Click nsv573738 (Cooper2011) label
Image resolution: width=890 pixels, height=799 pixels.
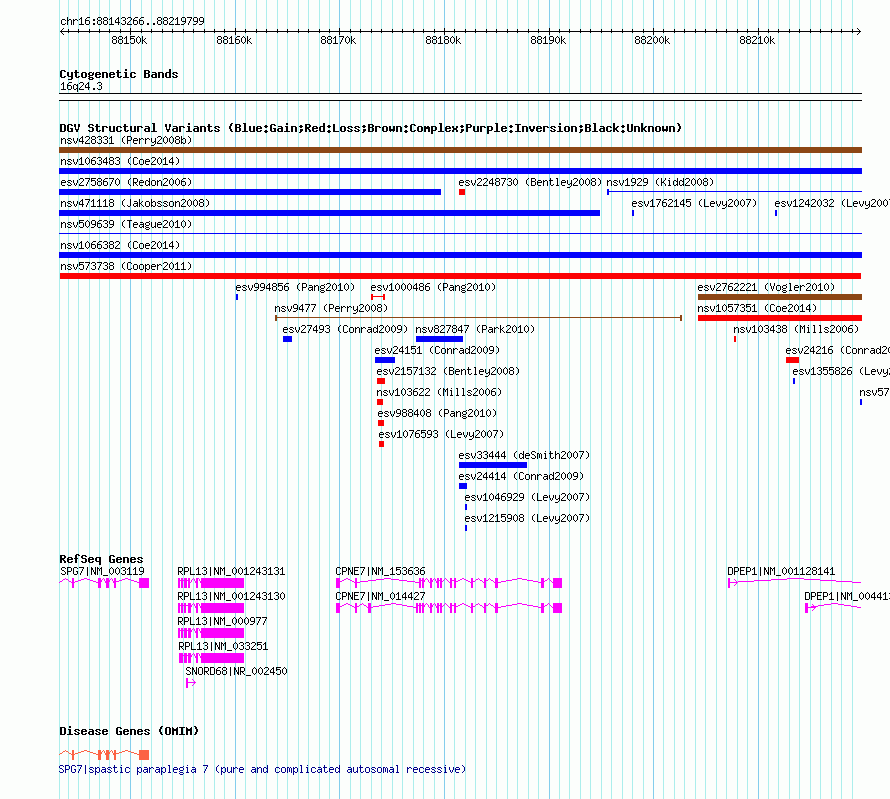pos(126,266)
